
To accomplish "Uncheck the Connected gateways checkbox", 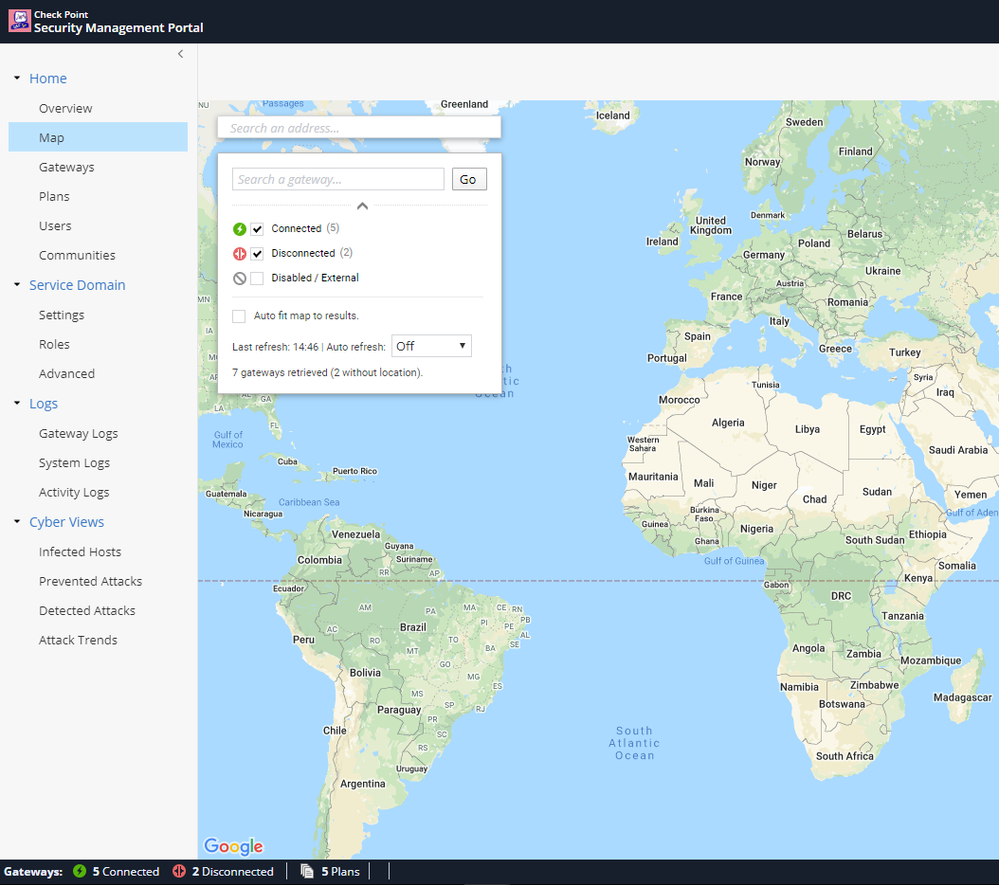I will tap(257, 229).
